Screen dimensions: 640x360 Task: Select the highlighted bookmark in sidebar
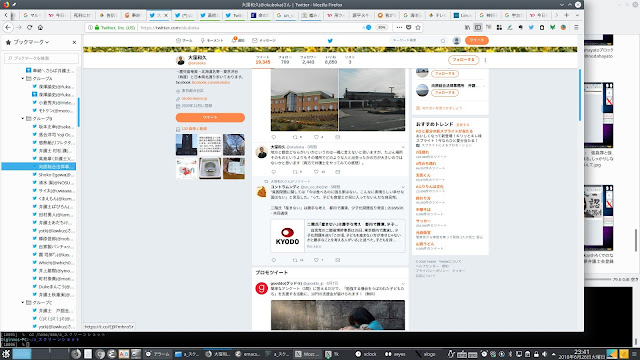(x=39, y=167)
